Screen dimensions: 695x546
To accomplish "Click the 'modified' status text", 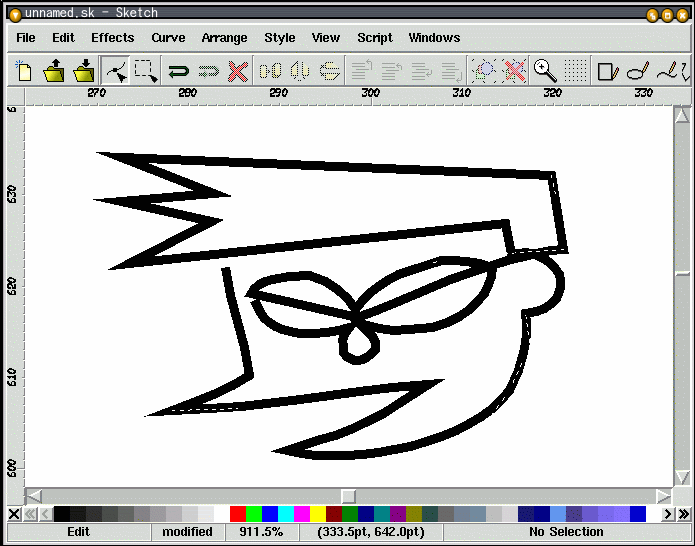I will click(187, 532).
